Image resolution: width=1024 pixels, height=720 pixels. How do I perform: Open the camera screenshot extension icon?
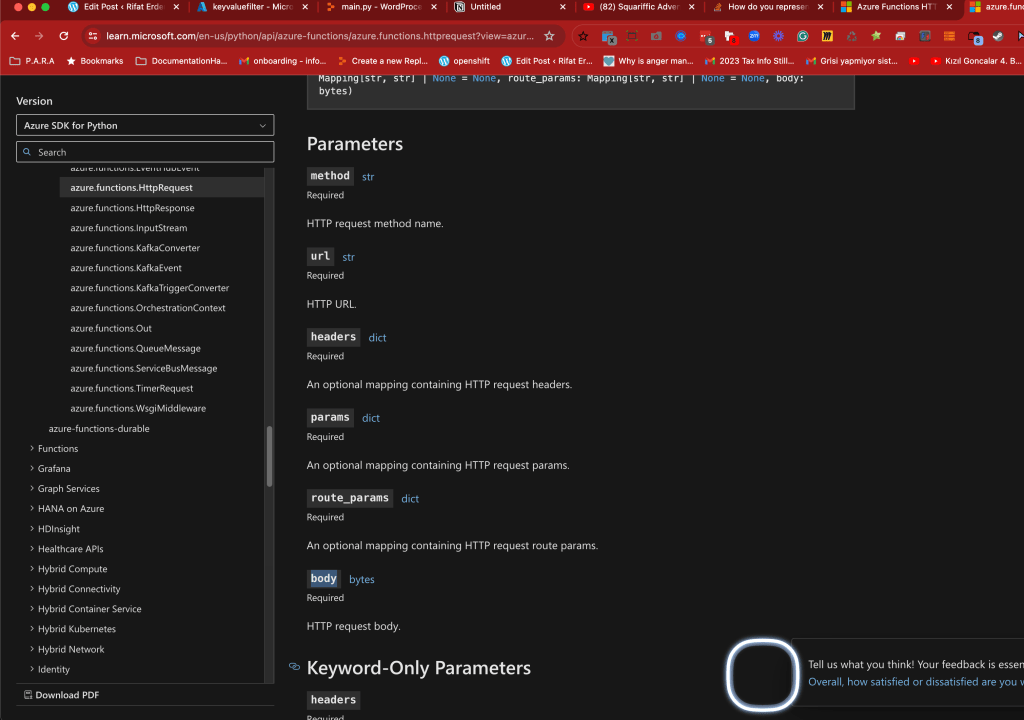tap(656, 36)
